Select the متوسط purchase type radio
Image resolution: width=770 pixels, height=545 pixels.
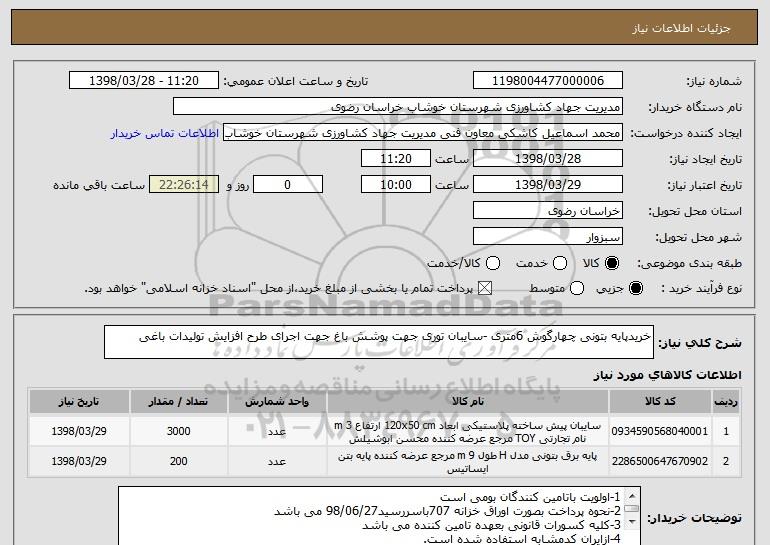(577, 288)
